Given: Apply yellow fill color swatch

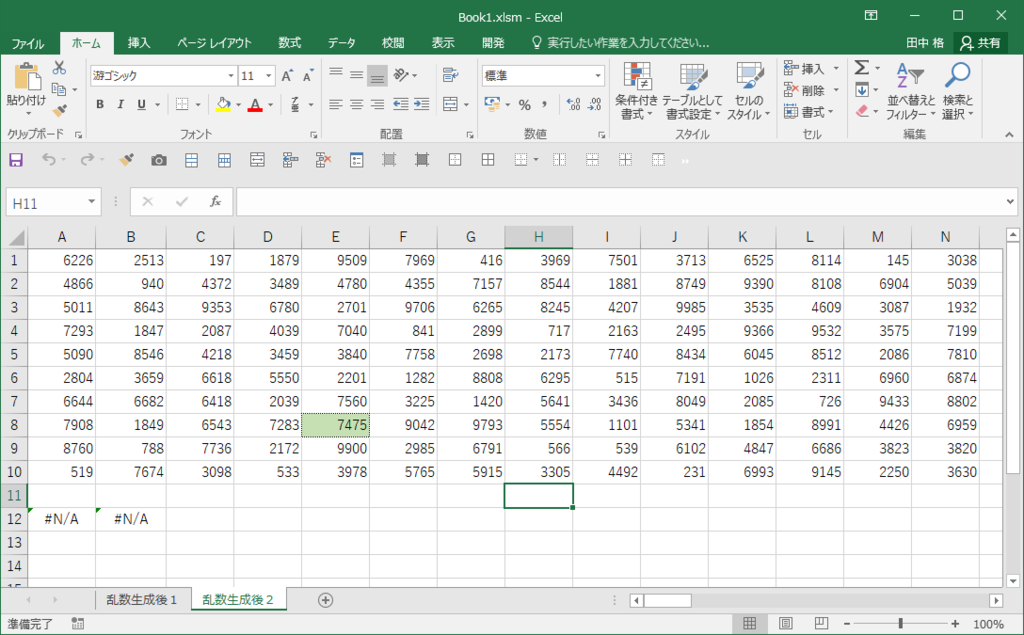Looking at the screenshot, I should pos(223,105).
